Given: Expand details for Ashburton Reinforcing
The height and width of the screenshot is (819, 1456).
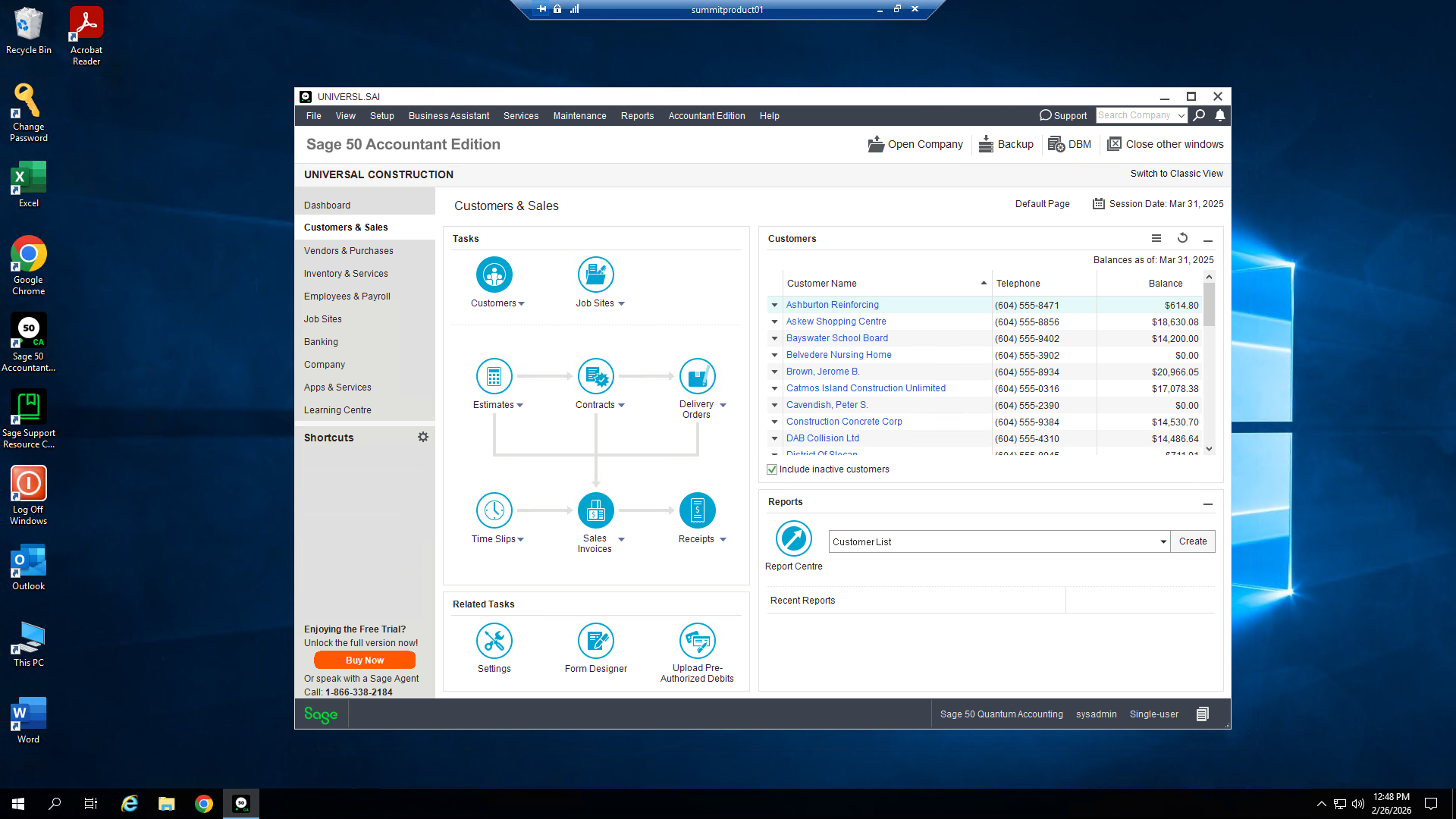Looking at the screenshot, I should pos(774,305).
